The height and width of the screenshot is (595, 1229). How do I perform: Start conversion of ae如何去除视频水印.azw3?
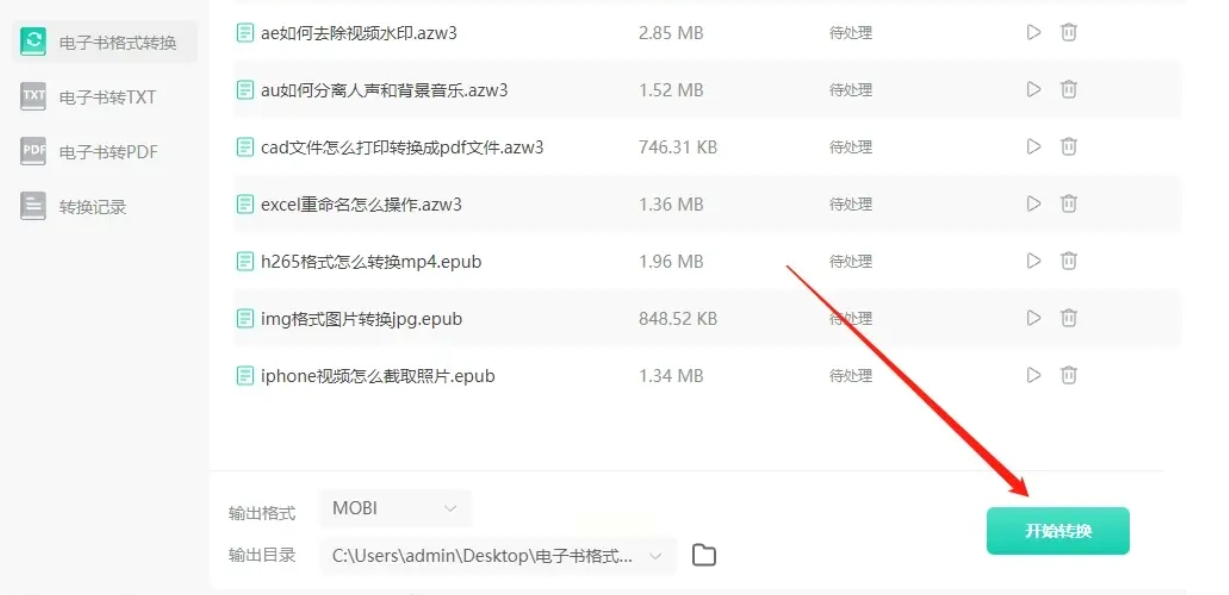point(1034,33)
